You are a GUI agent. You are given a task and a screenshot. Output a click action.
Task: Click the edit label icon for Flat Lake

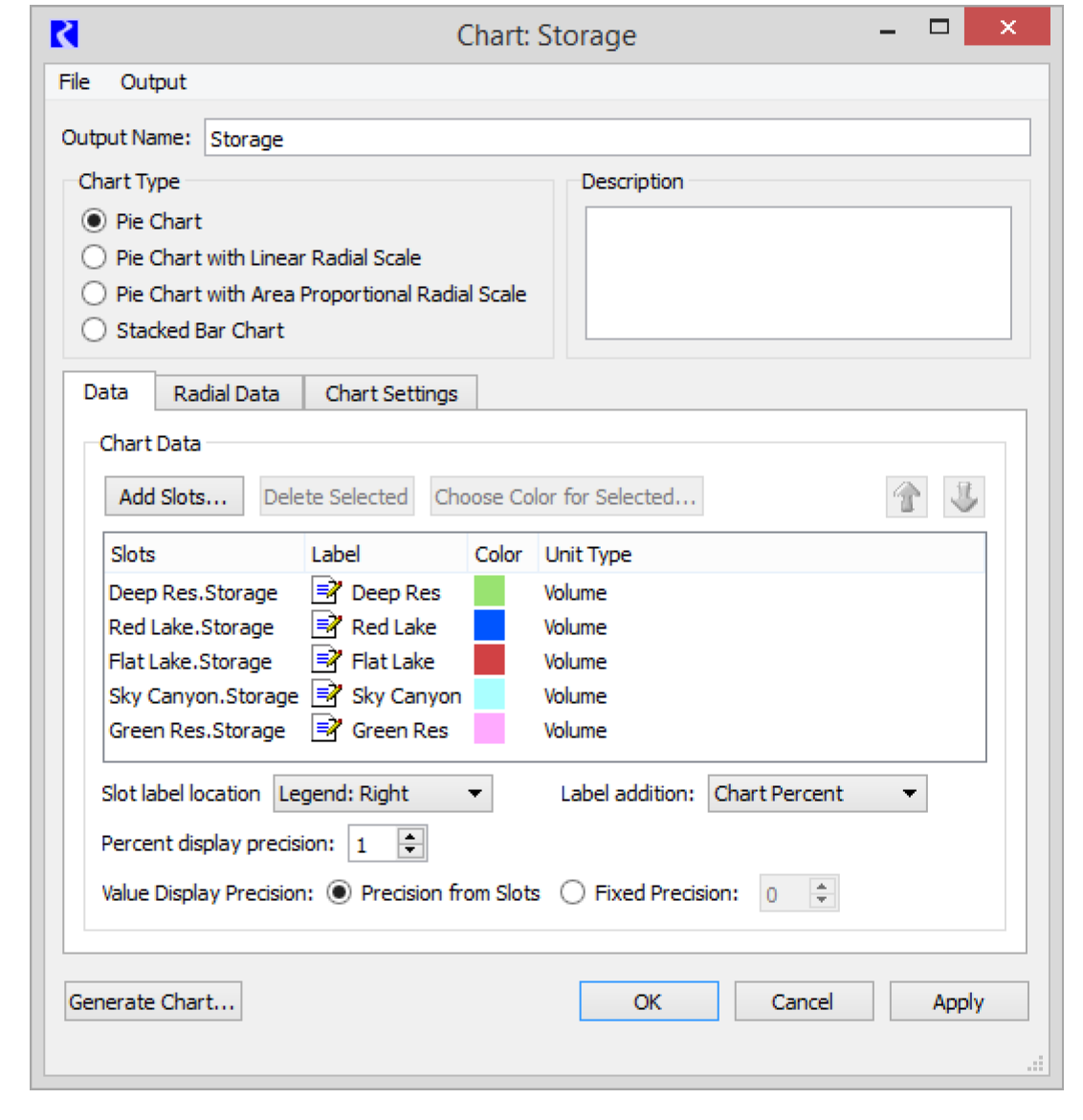coord(326,660)
